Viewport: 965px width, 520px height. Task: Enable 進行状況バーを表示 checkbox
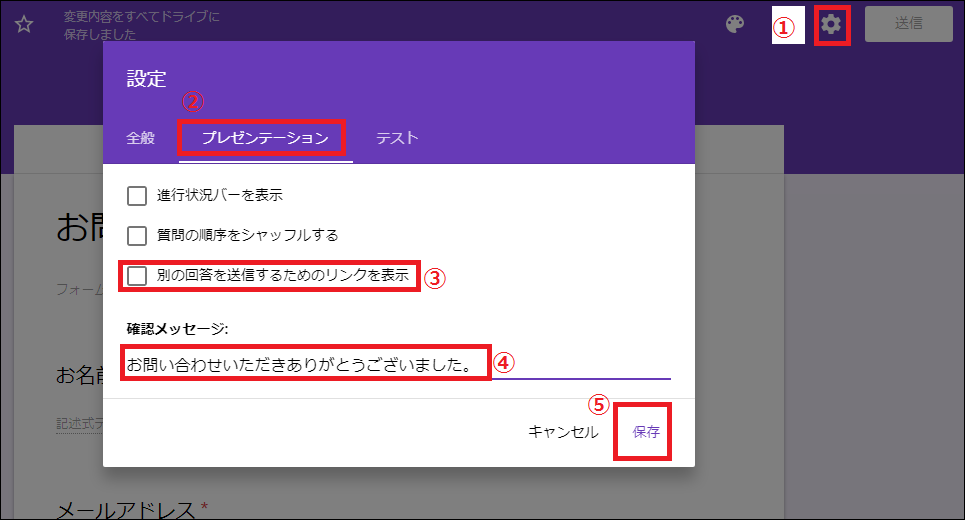click(137, 196)
